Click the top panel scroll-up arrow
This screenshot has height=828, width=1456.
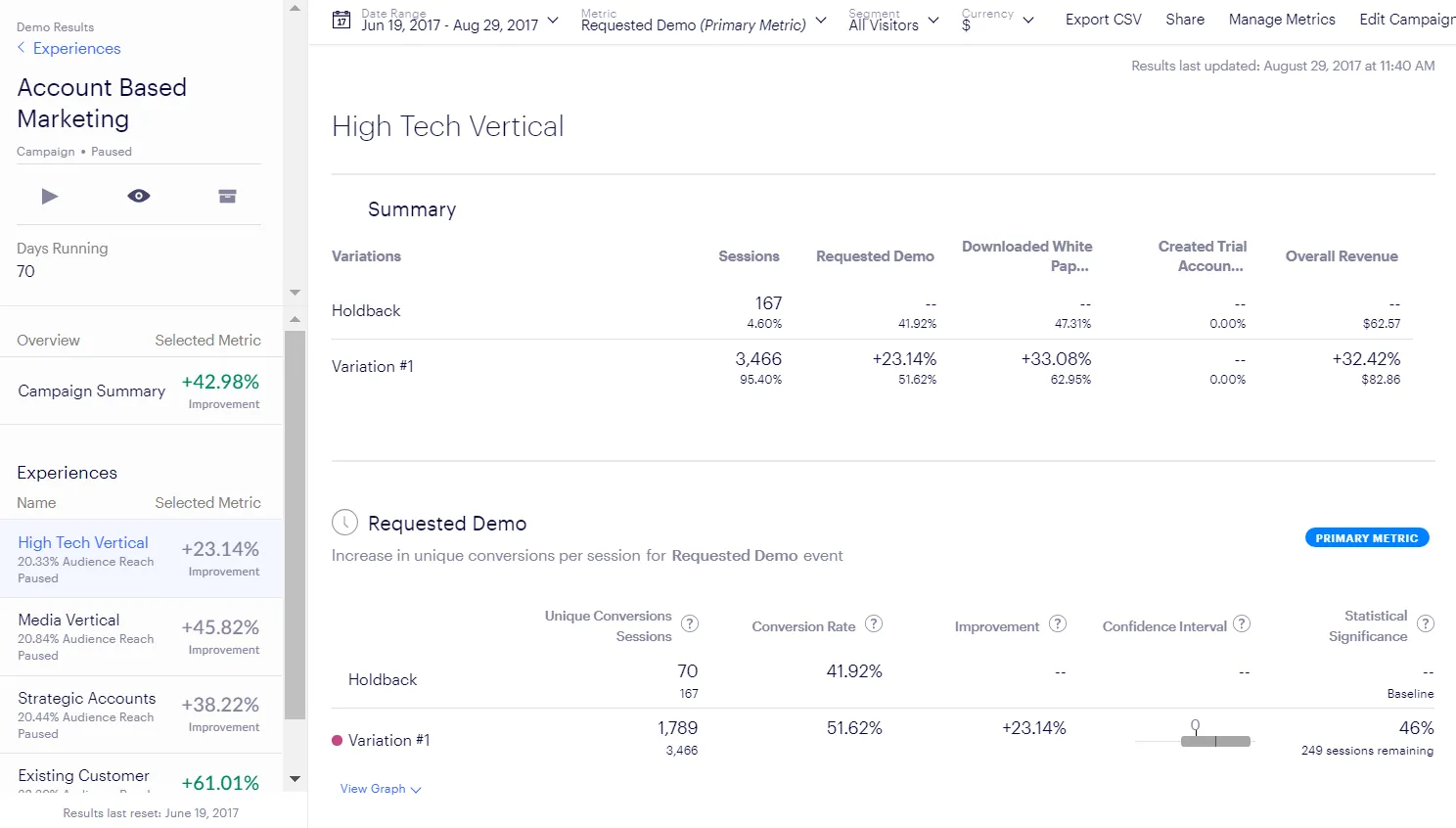click(x=295, y=8)
